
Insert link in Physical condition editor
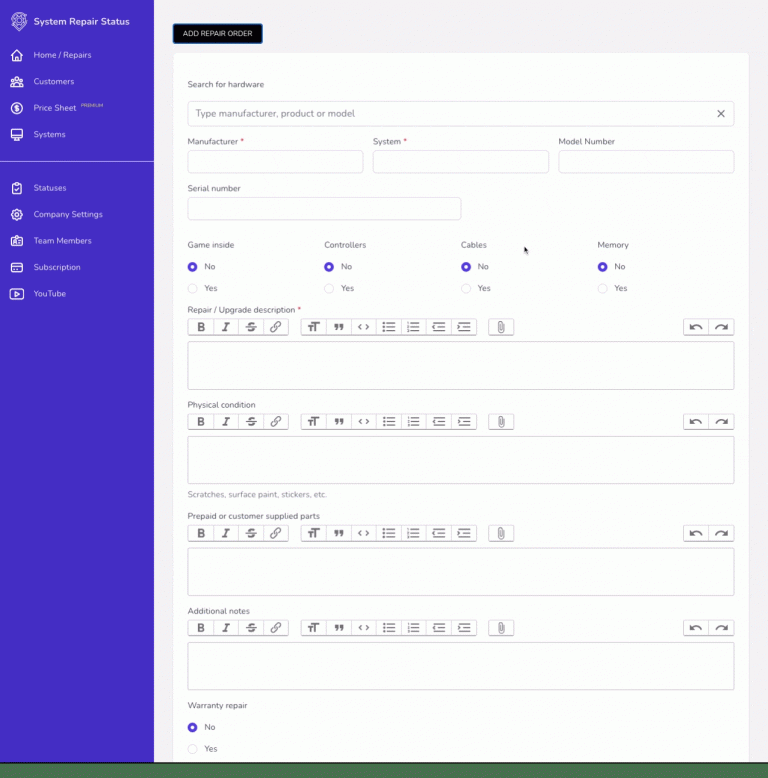tap(276, 422)
